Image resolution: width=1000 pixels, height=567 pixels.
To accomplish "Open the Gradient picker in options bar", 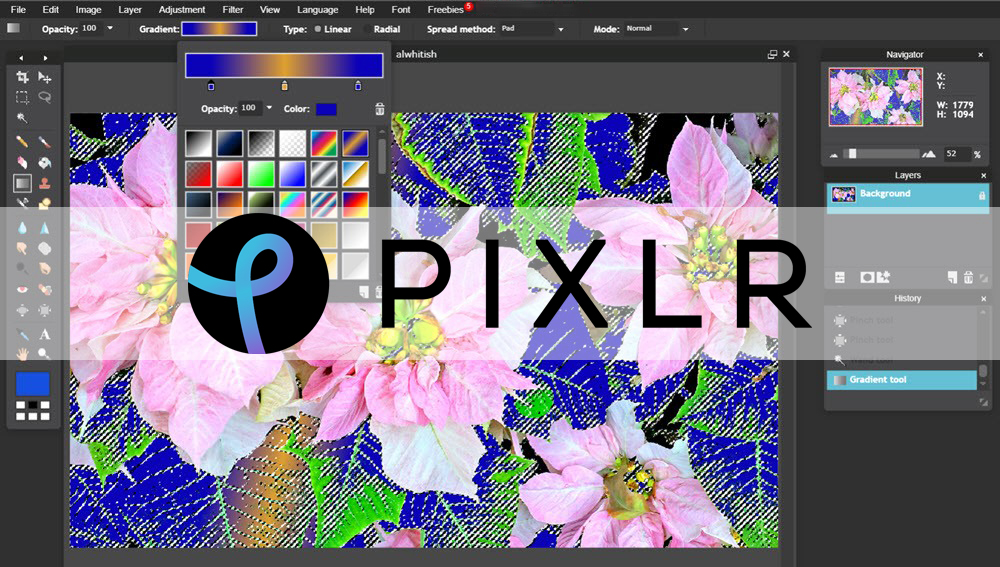I will coord(219,29).
